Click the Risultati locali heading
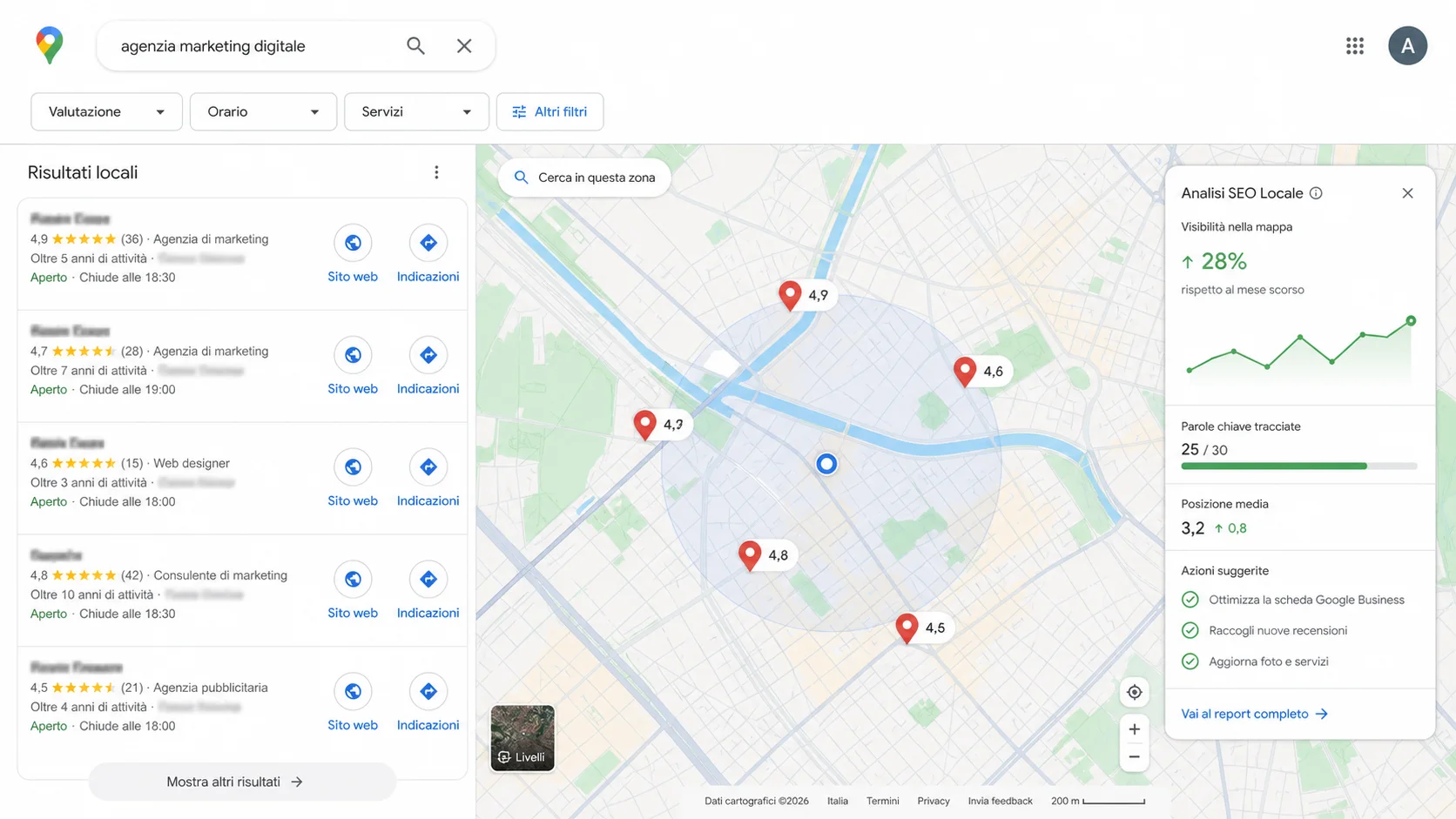This screenshot has width=1456, height=819. 83,172
